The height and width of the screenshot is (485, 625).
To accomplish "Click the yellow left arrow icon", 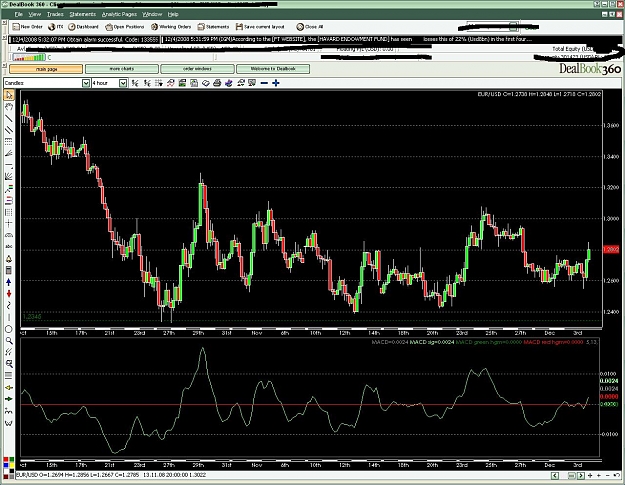I will coord(8,387).
